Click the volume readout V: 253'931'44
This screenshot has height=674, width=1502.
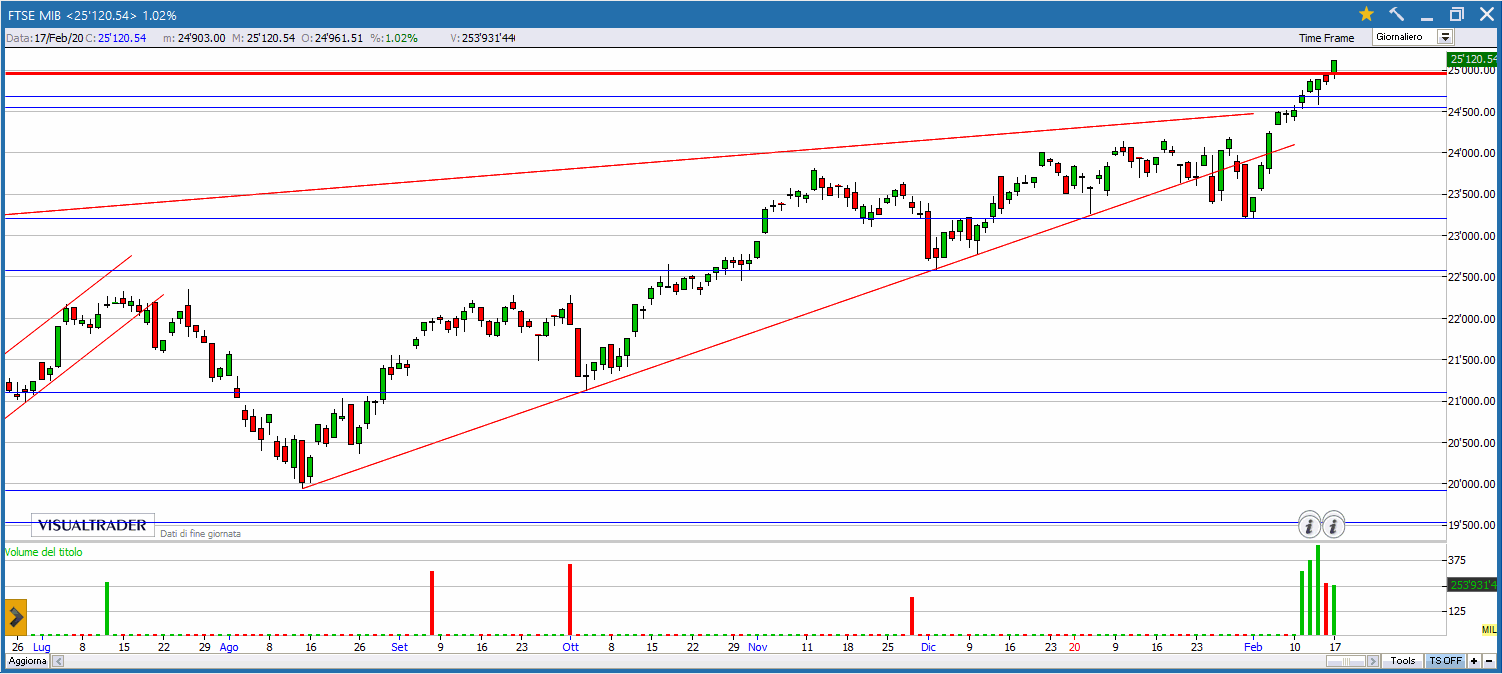point(483,38)
